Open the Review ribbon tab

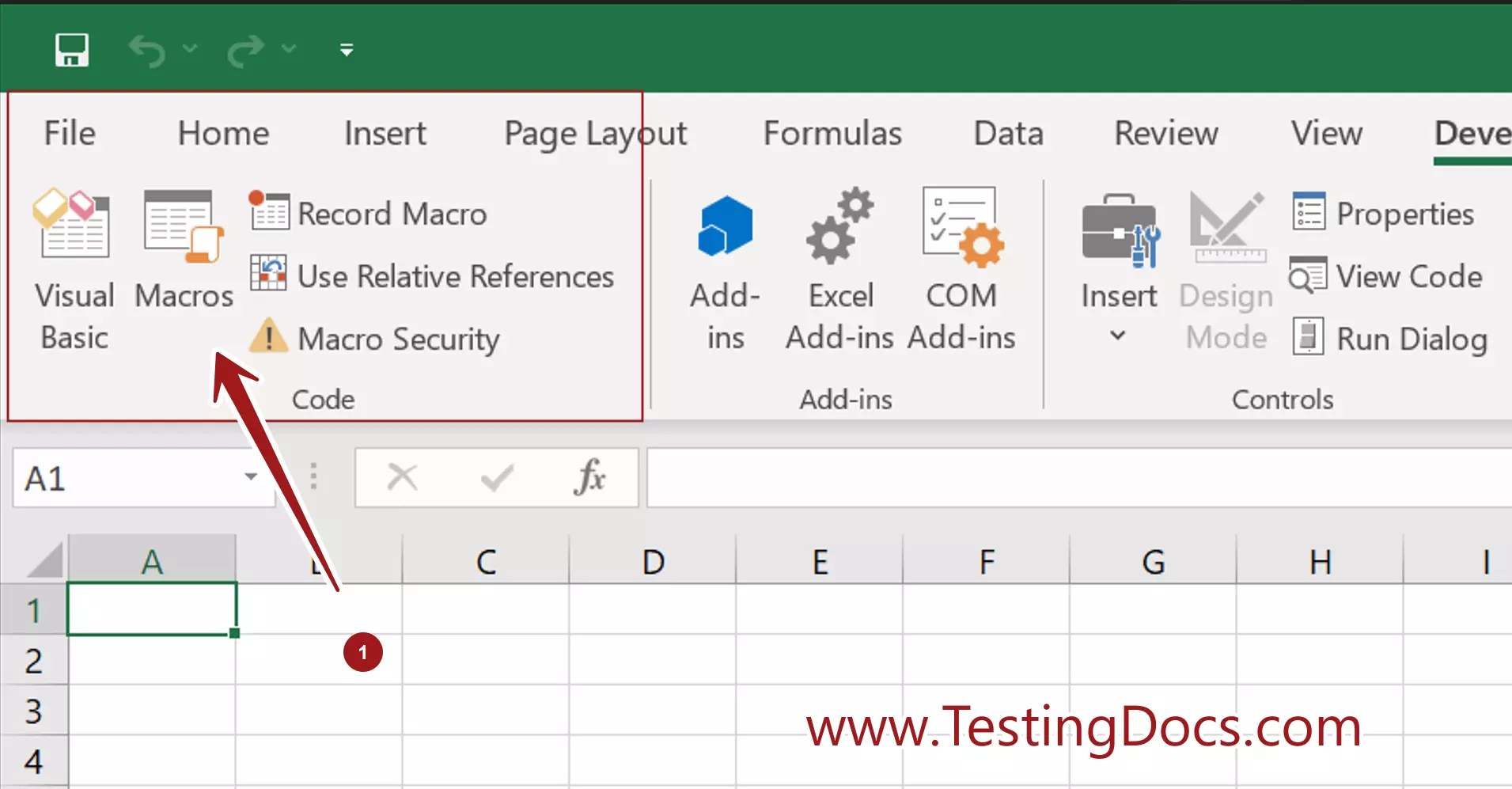(1165, 133)
